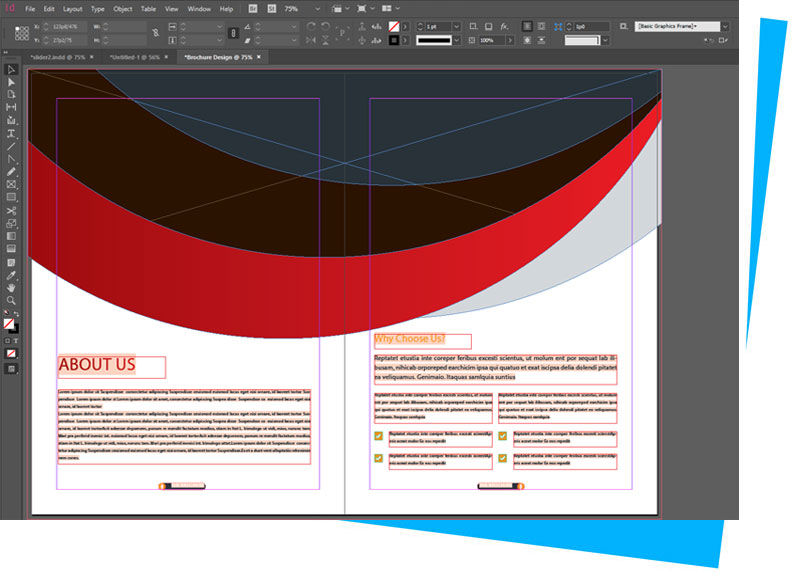Screen dimensions: 800x572
Task: Switch to the slider2.indd document tab
Action: (x=58, y=57)
